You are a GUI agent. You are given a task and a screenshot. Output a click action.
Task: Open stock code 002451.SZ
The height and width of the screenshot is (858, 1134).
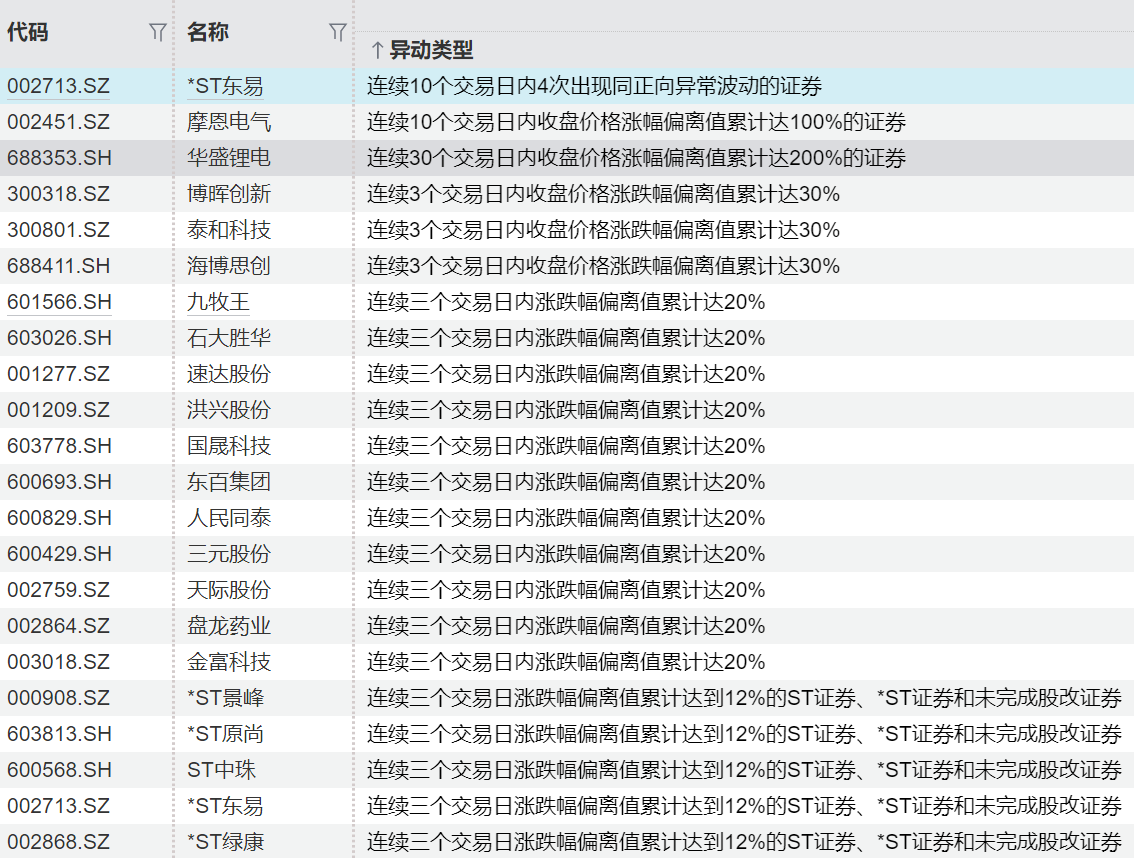click(58, 122)
